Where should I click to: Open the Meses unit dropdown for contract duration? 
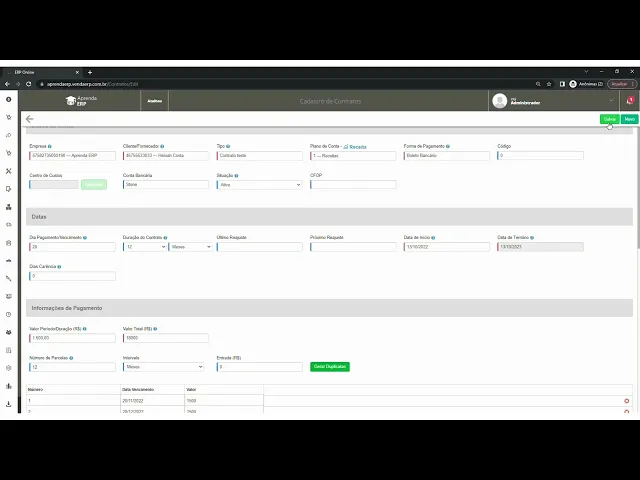tap(190, 247)
